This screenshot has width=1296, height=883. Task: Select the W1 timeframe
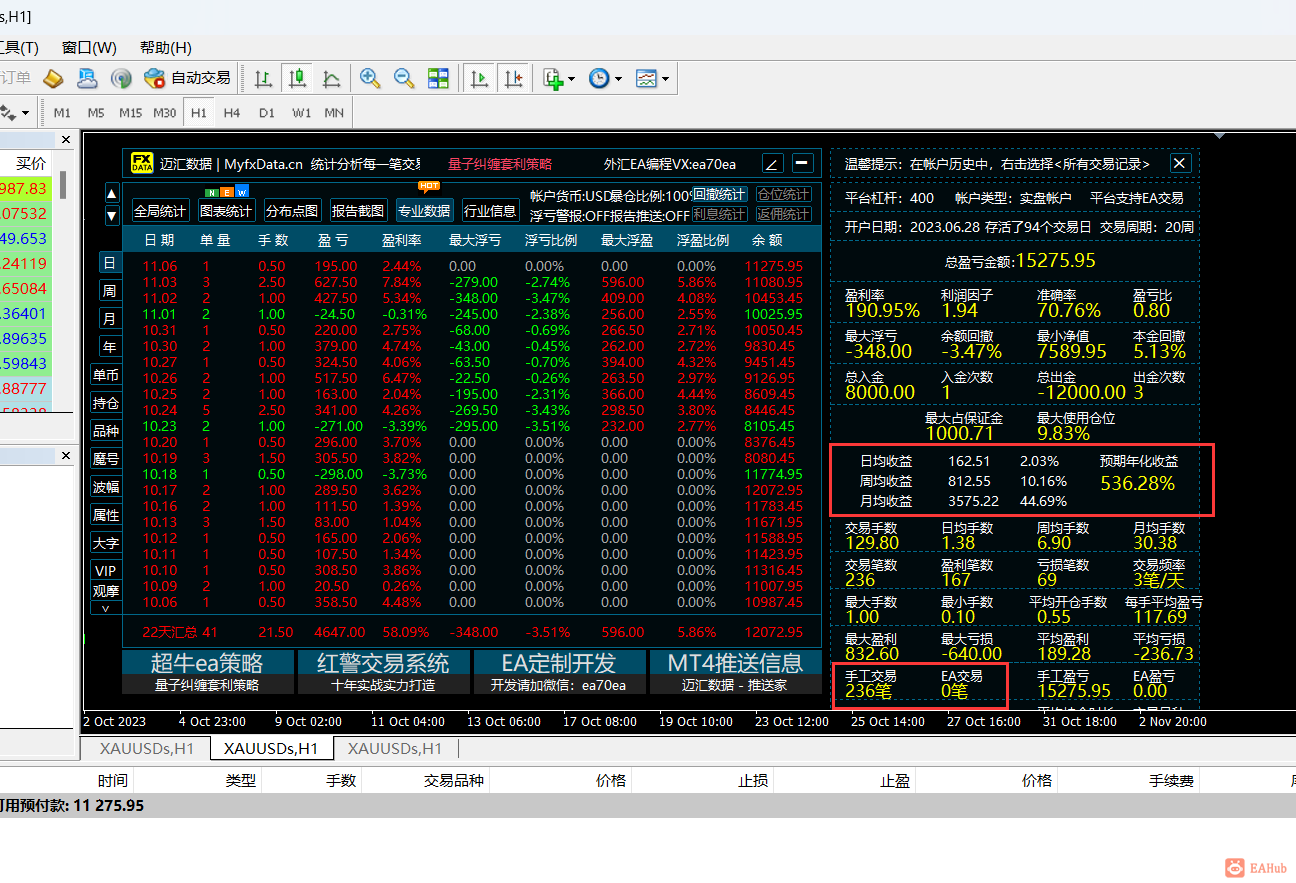(301, 113)
